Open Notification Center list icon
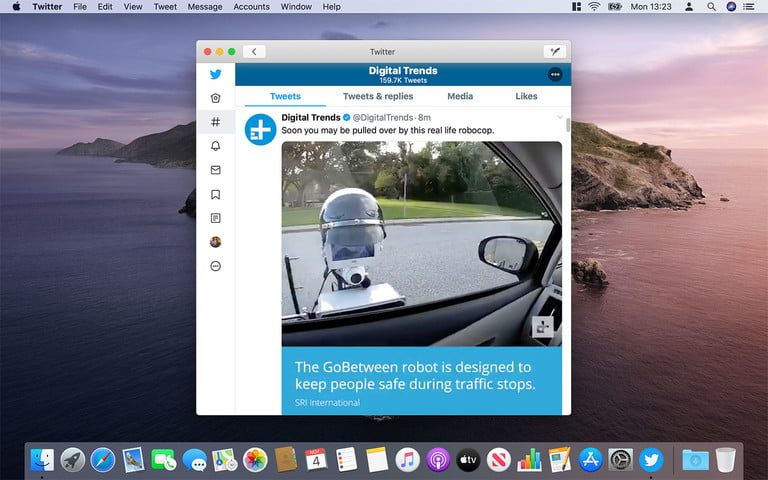768x480 pixels. pyautogui.click(x=748, y=7)
